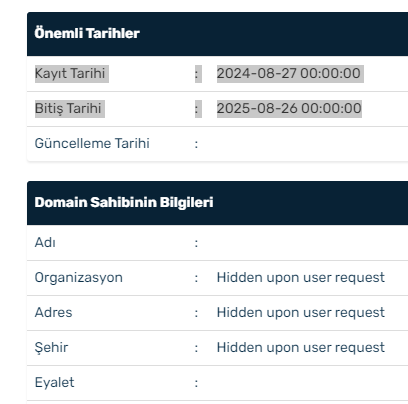Screen dimensions: 408x404
Task: Click the Organizasyon label
Action: point(79,277)
